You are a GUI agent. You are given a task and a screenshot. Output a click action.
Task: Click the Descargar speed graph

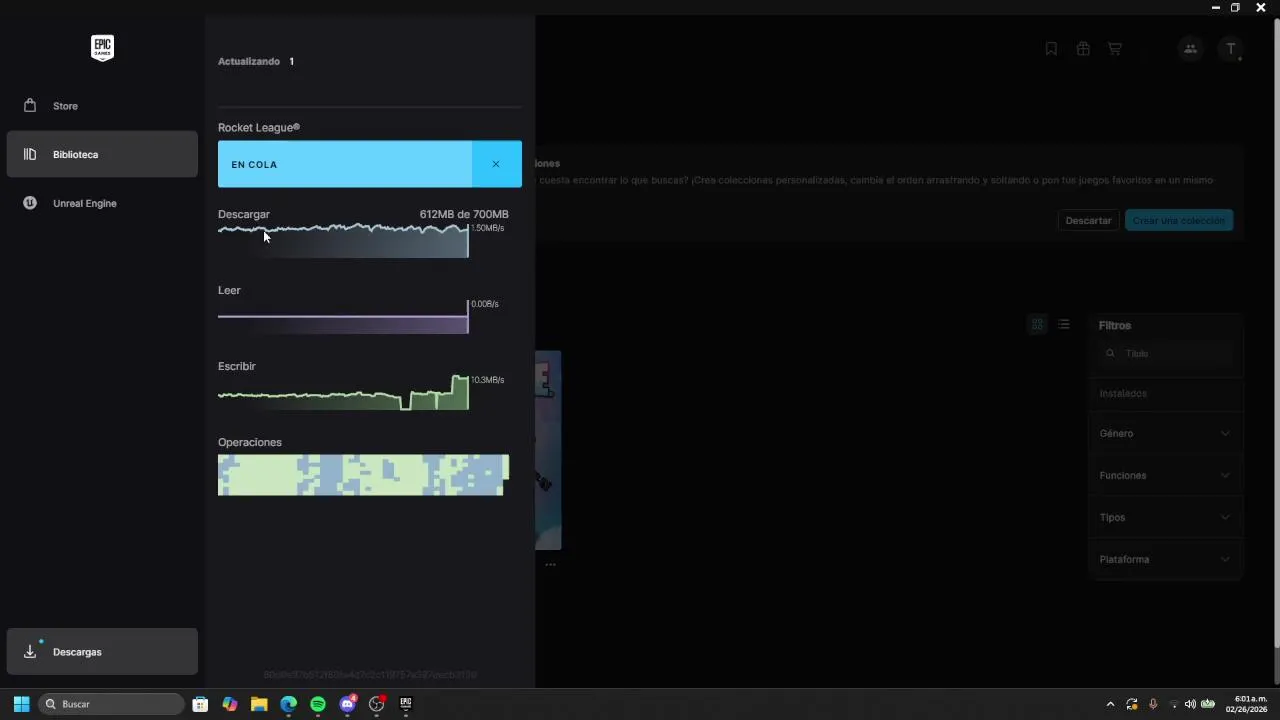tap(343, 240)
